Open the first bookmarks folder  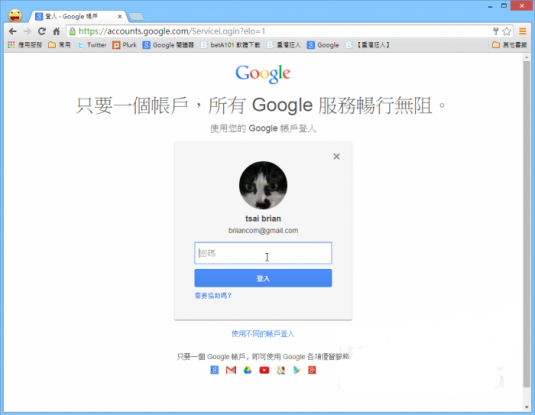pos(59,45)
